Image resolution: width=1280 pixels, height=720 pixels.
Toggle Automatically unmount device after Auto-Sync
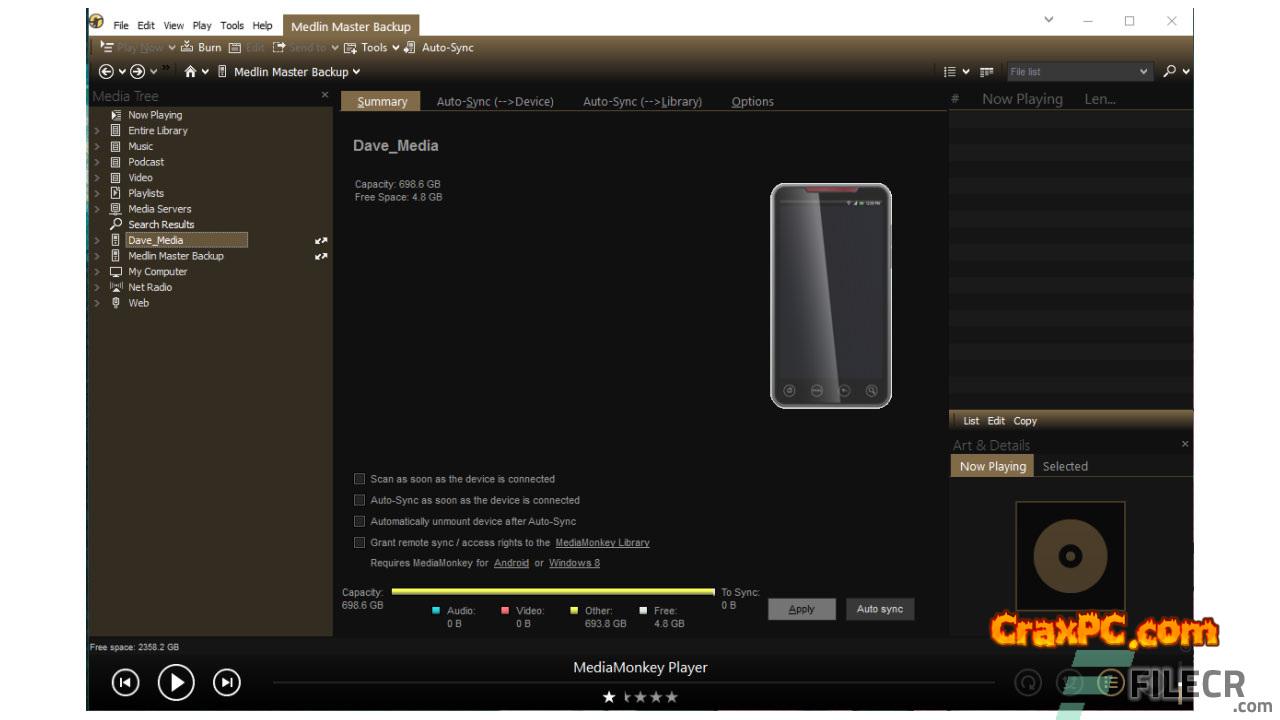tap(360, 521)
